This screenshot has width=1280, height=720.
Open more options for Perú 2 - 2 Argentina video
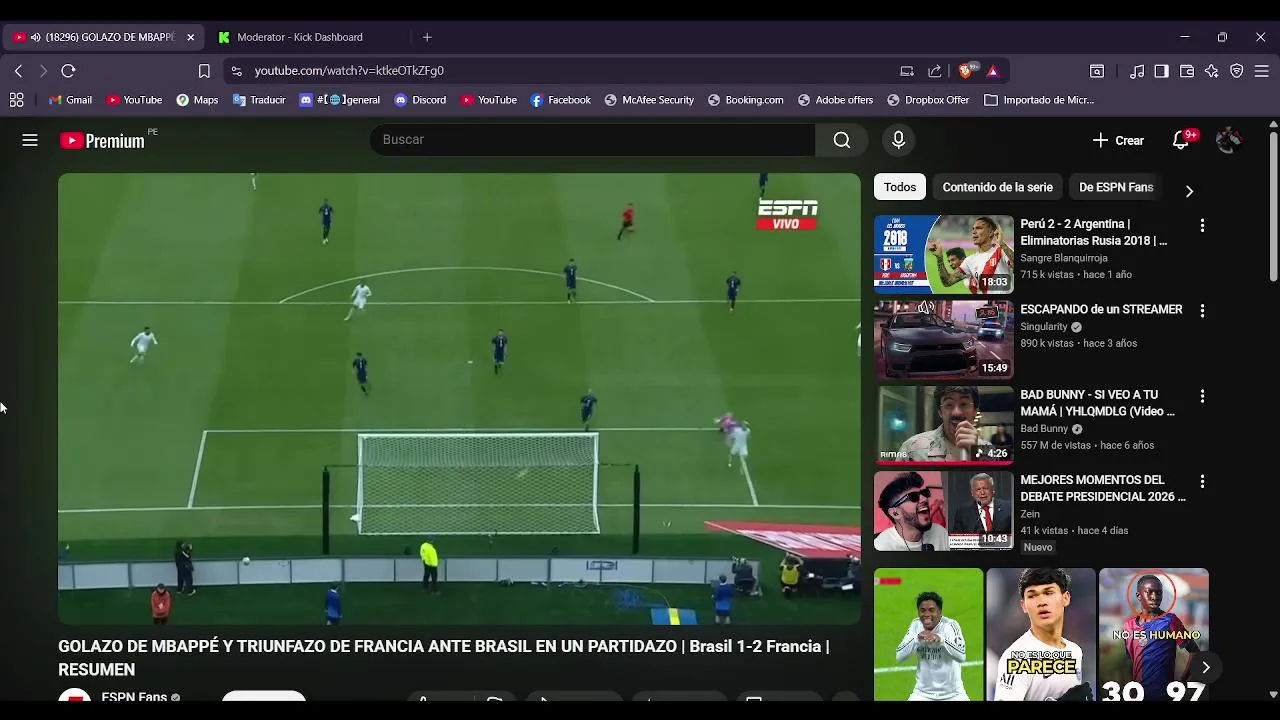[x=1202, y=226]
